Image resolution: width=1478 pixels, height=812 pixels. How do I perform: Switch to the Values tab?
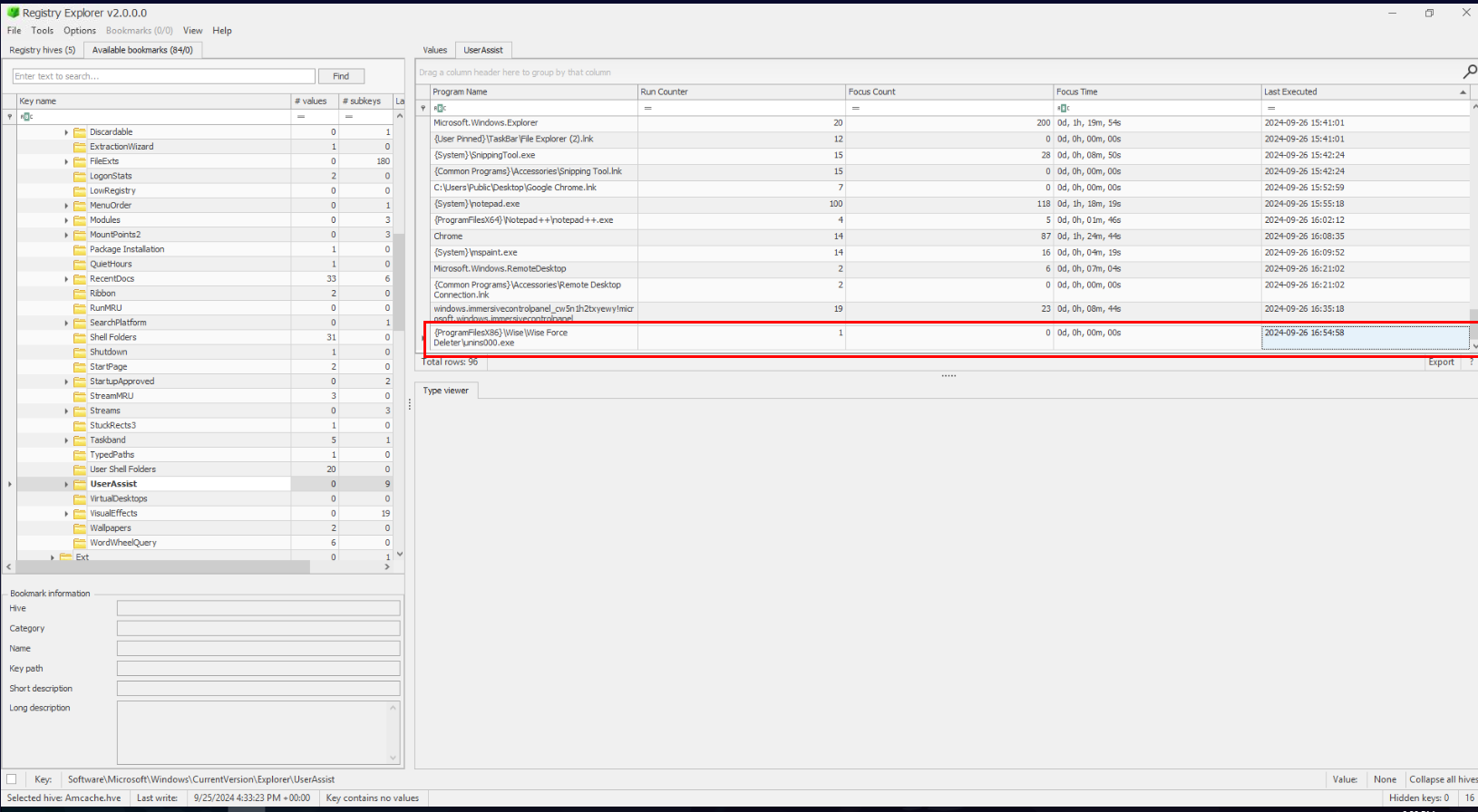(x=435, y=50)
